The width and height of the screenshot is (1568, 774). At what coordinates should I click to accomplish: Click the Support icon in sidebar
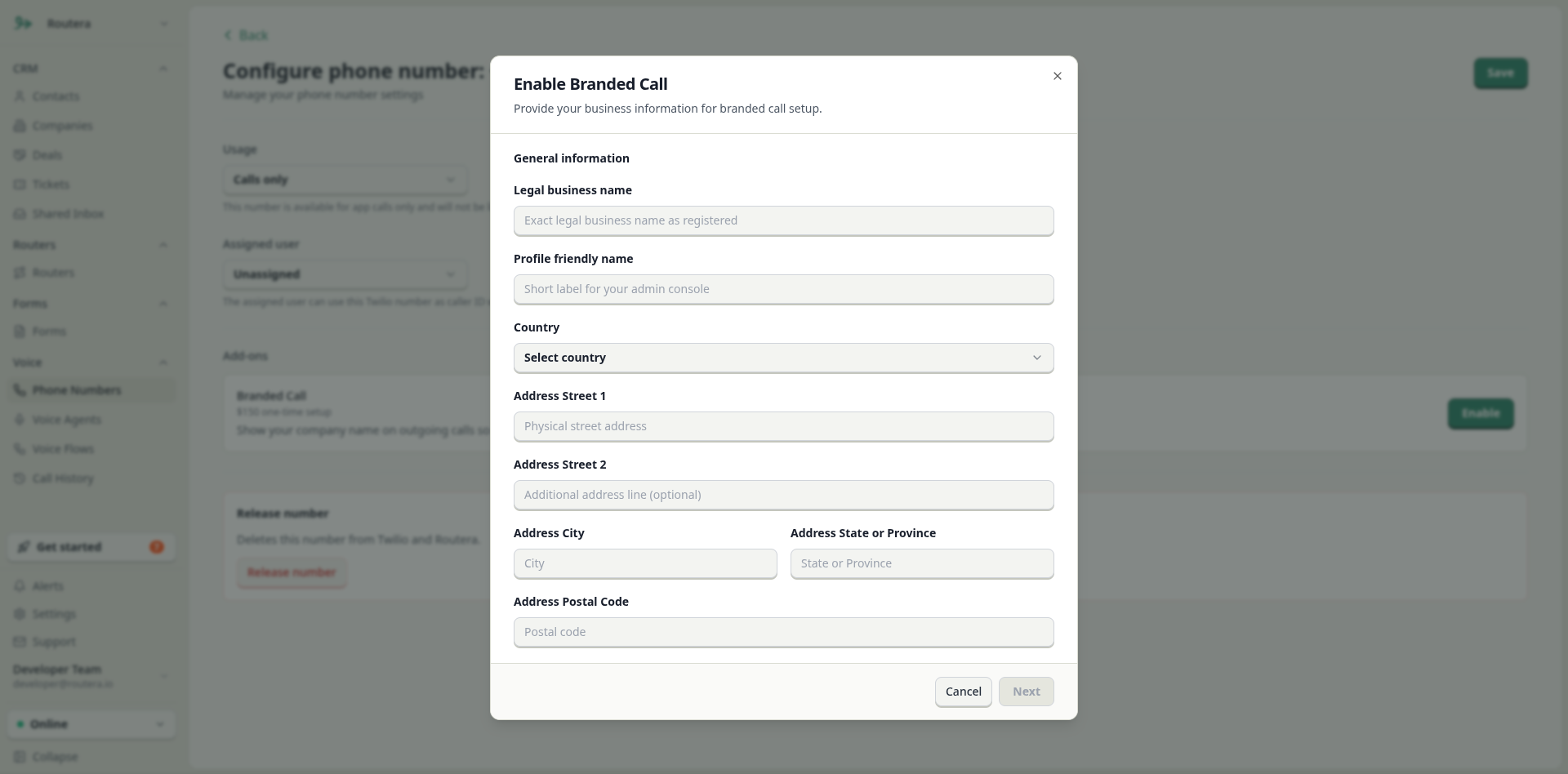pos(20,642)
